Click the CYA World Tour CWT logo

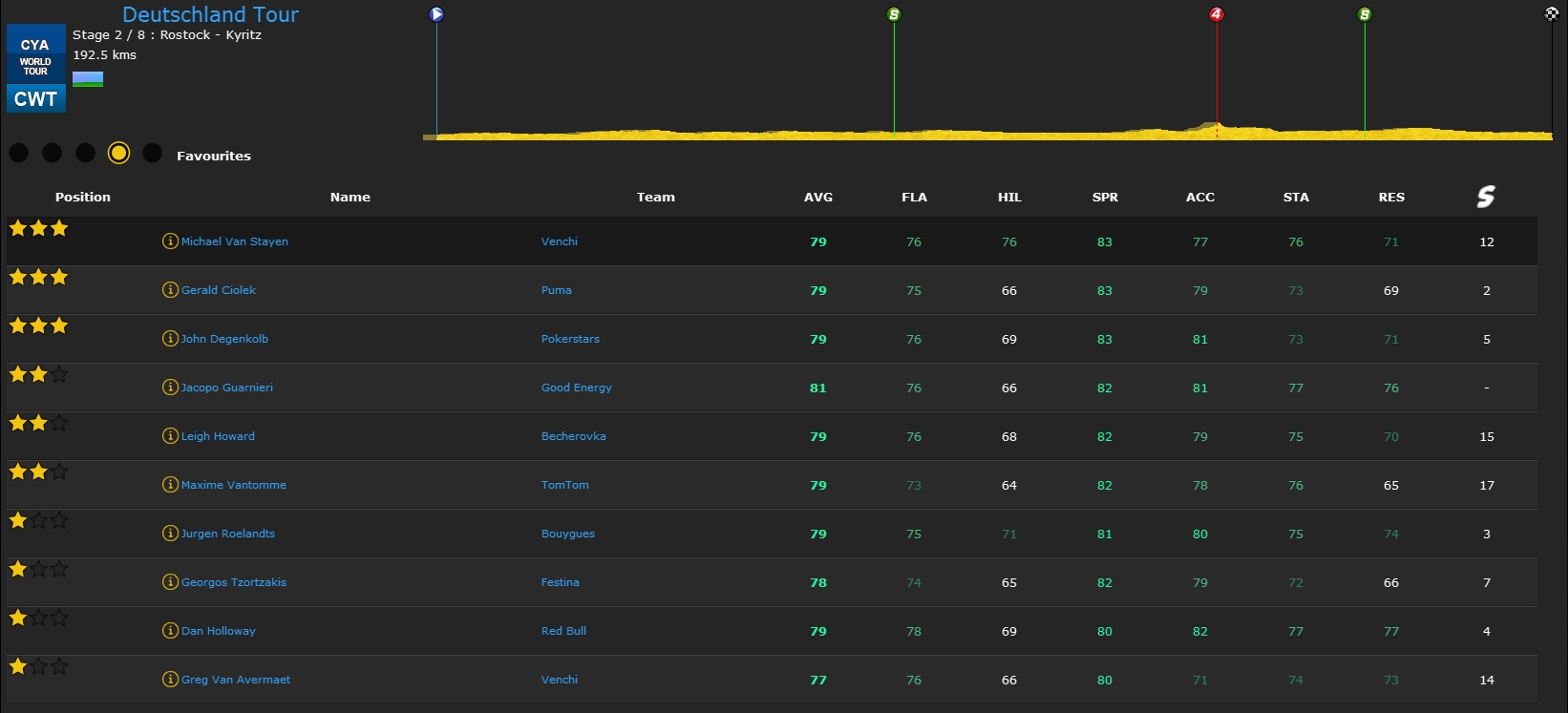click(x=36, y=69)
